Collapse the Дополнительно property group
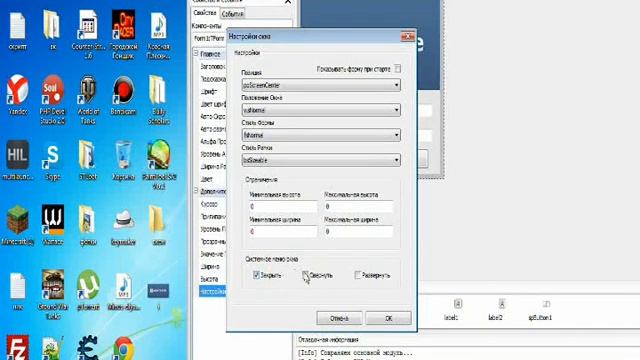This screenshot has width=640, height=360. (x=196, y=191)
